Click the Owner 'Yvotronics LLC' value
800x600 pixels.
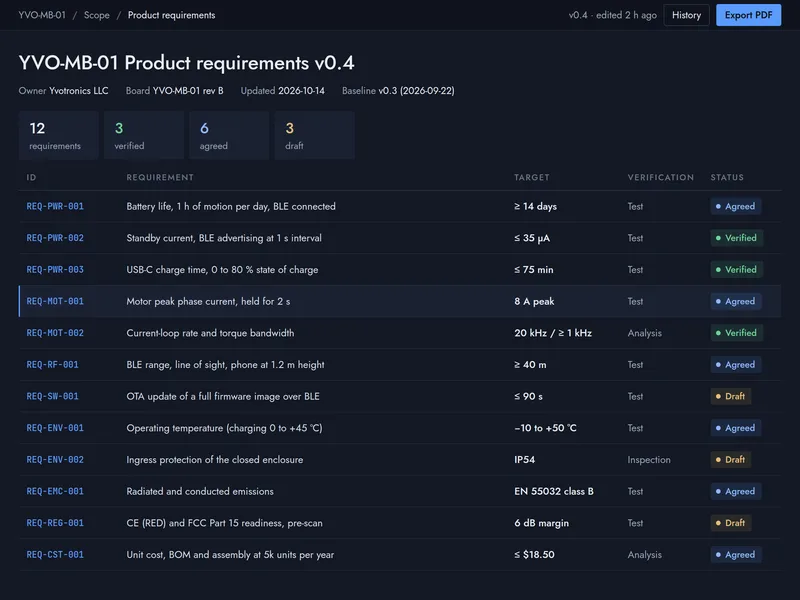(x=79, y=91)
